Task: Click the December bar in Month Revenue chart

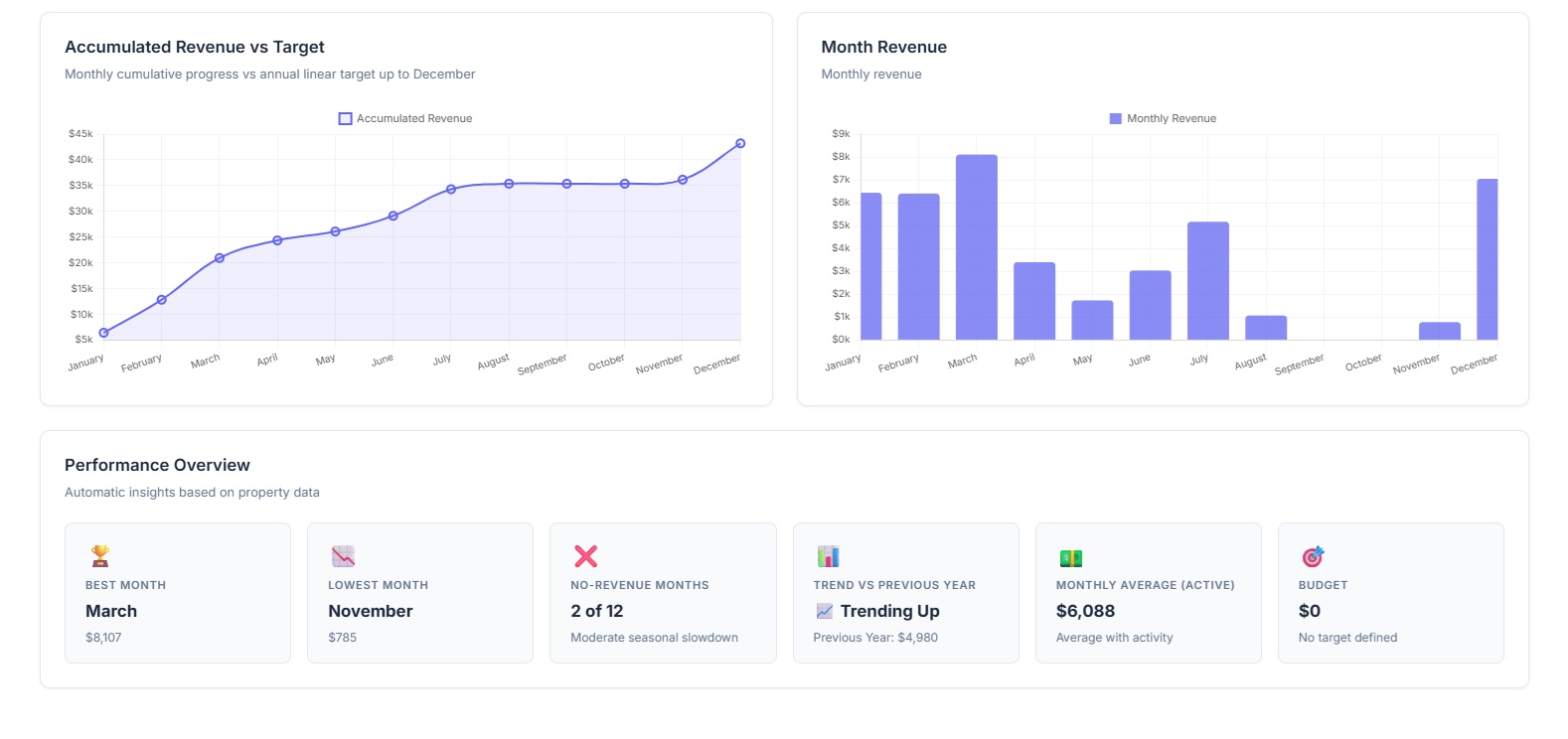Action: pyautogui.click(x=1488, y=259)
